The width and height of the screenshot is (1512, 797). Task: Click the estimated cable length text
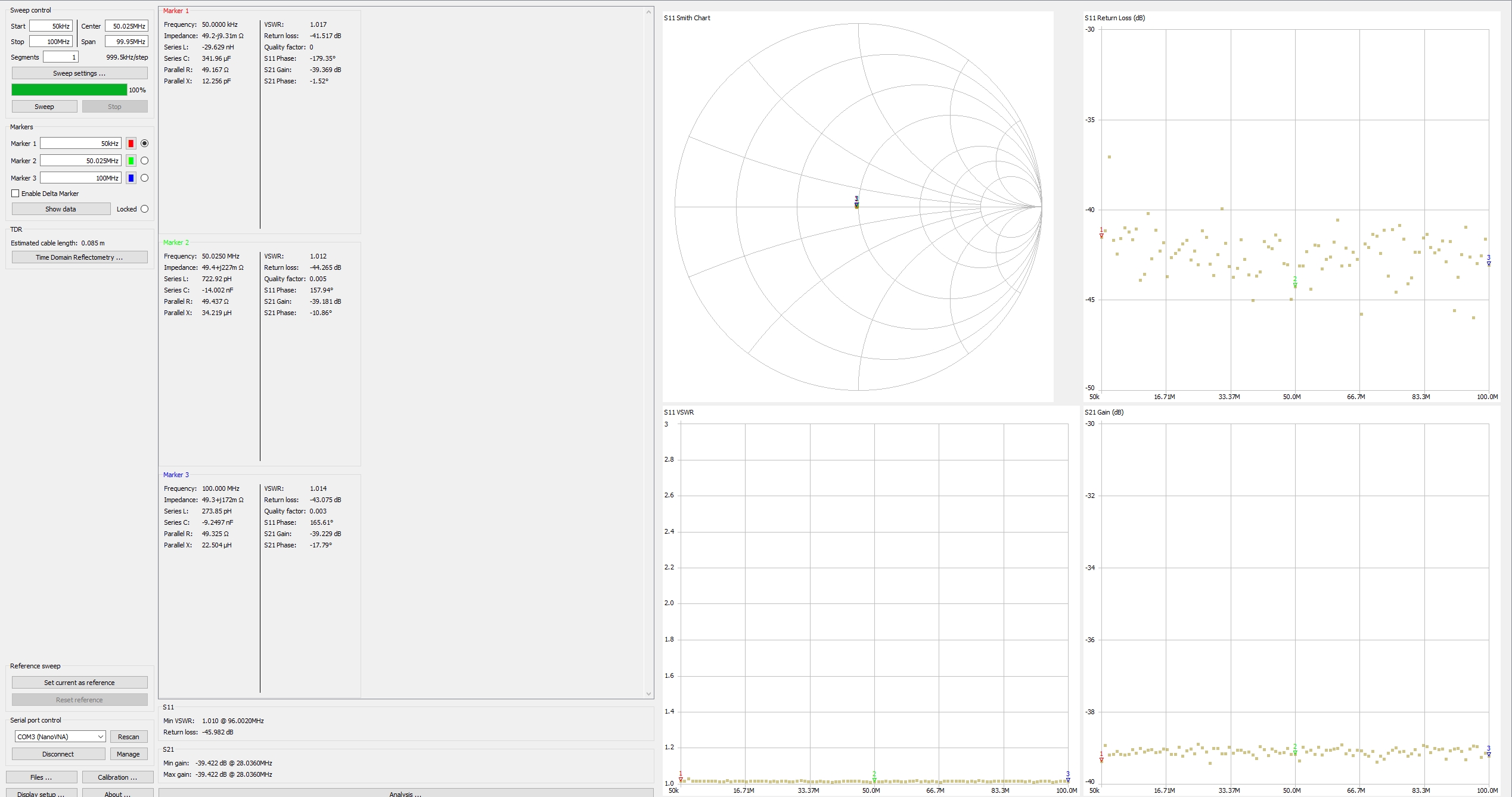pos(58,243)
